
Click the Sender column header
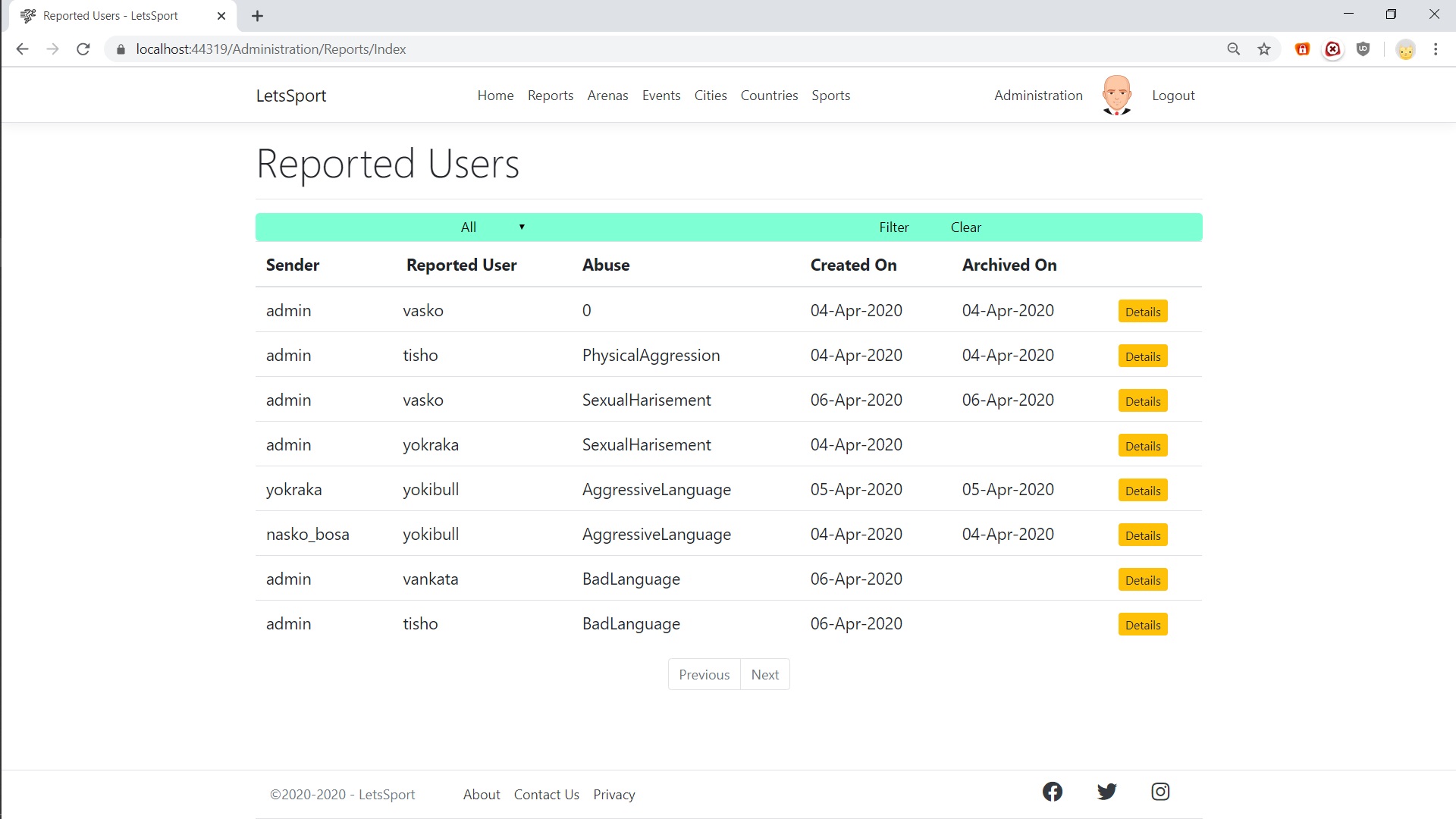click(x=293, y=265)
